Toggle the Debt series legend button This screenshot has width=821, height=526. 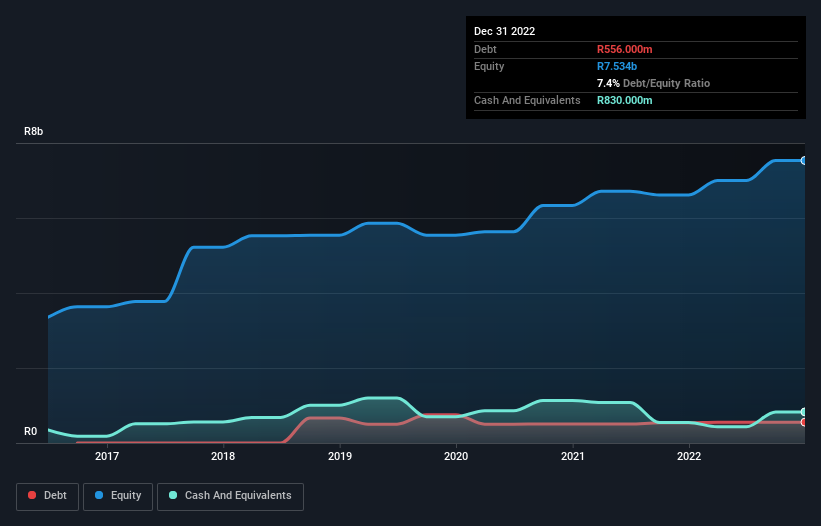tap(48, 496)
